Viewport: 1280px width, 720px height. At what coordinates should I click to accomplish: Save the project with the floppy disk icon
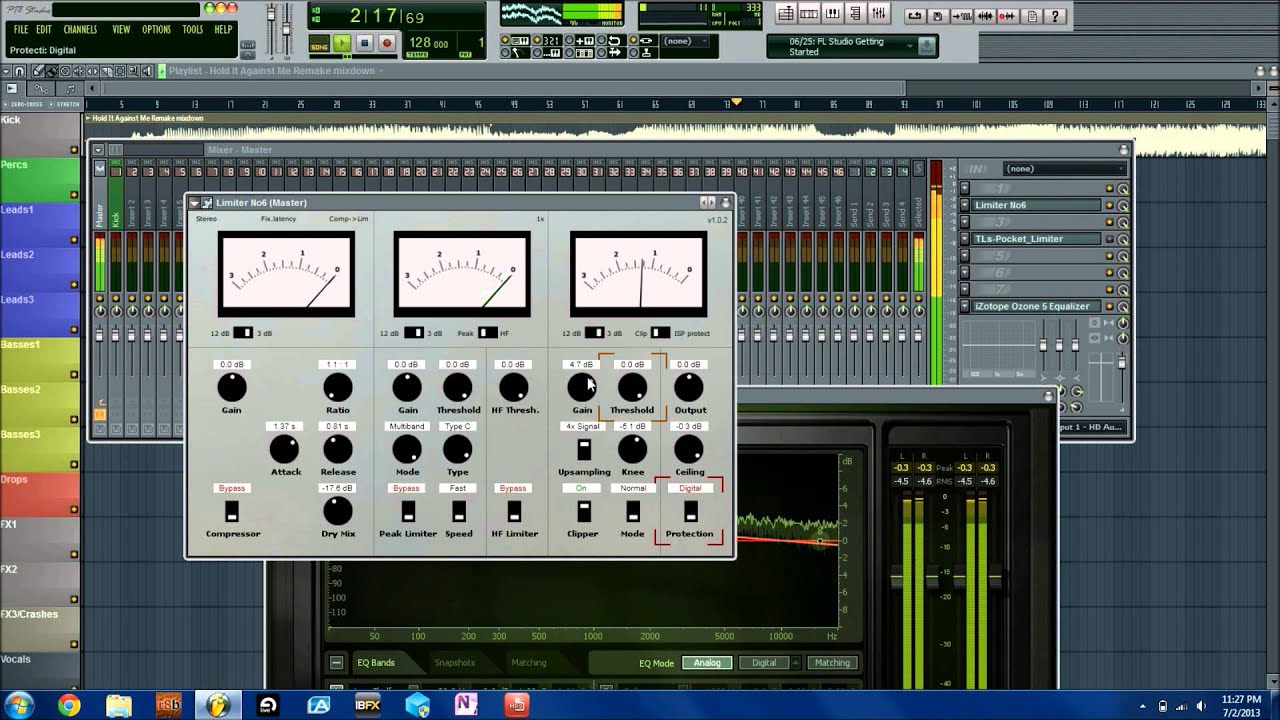point(938,16)
